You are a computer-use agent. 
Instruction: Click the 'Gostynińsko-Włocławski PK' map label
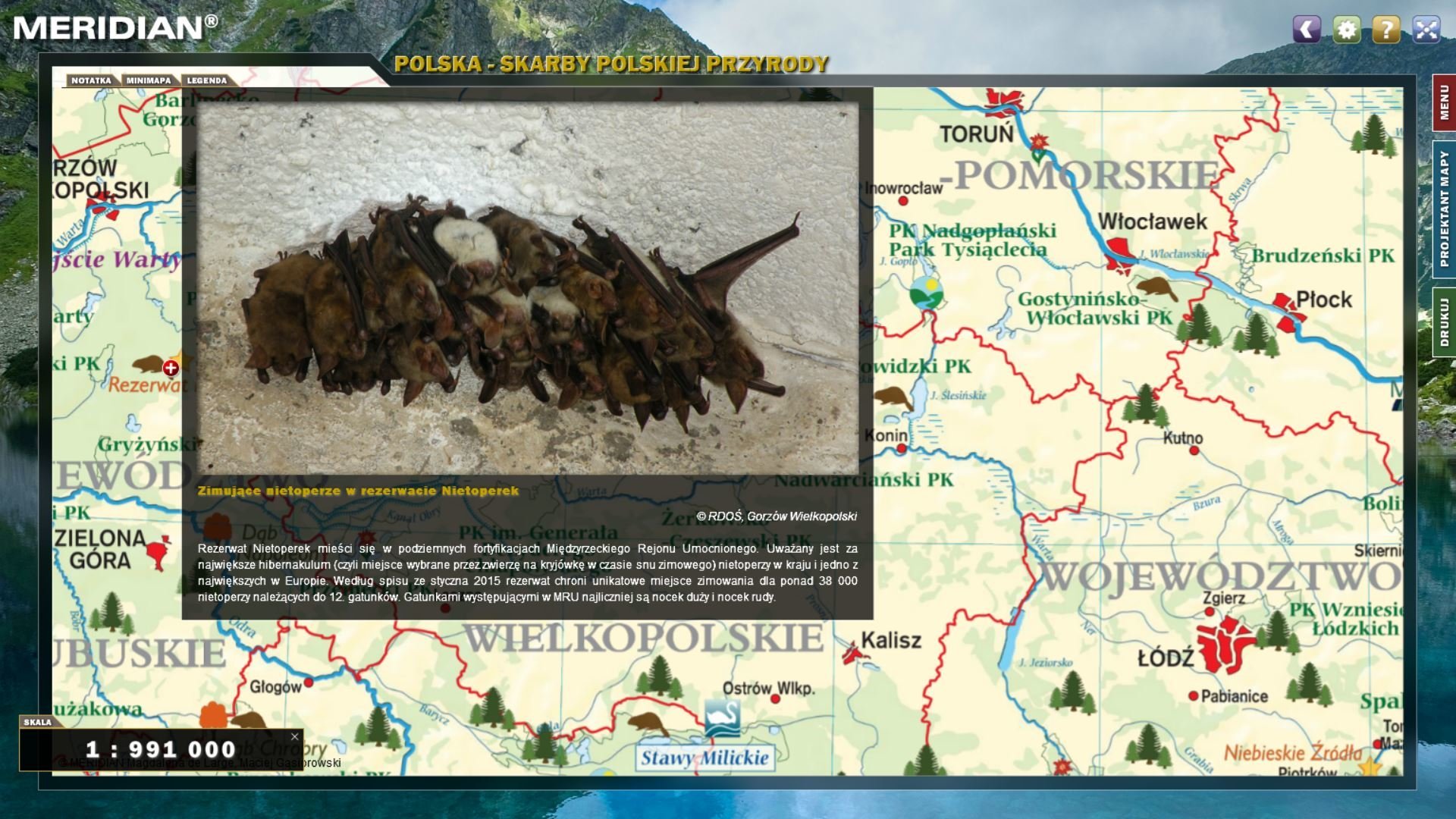pyautogui.click(x=1096, y=309)
